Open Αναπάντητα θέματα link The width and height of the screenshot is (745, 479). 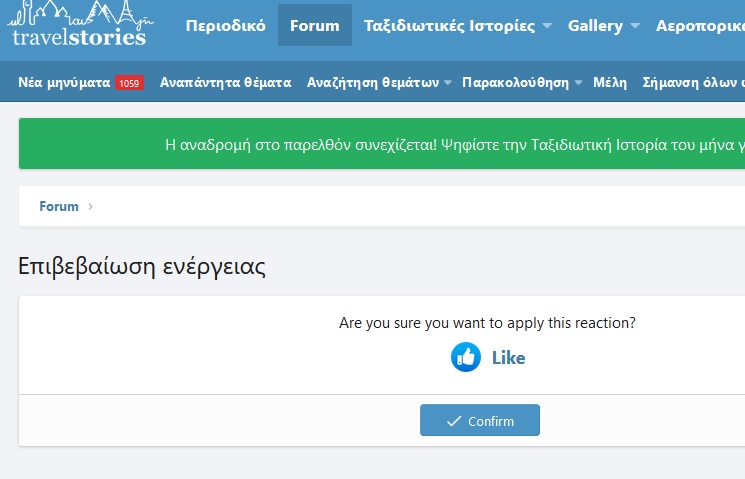point(225,83)
